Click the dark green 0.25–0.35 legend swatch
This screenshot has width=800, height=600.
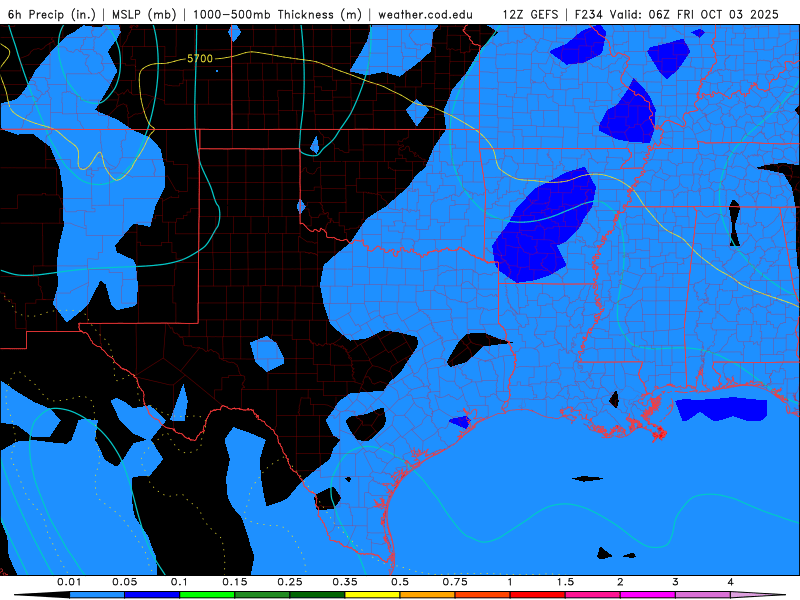[x=317, y=595]
